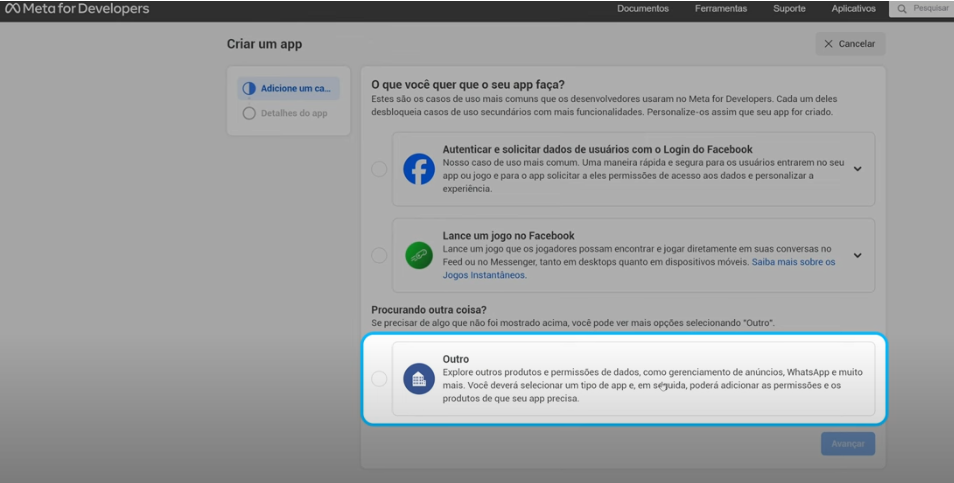954x483 pixels.
Task: Click the Facebook Login use case icon
Action: pos(419,169)
